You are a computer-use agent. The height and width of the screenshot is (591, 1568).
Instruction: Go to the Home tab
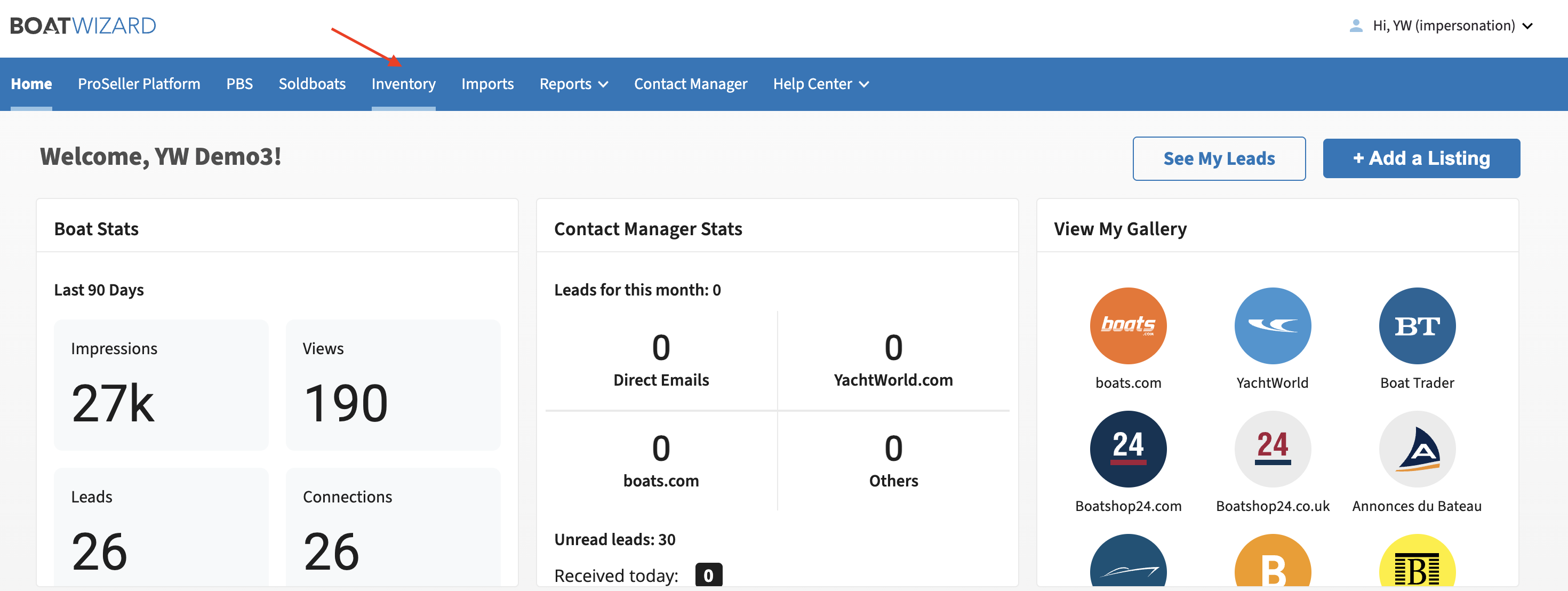(31, 84)
